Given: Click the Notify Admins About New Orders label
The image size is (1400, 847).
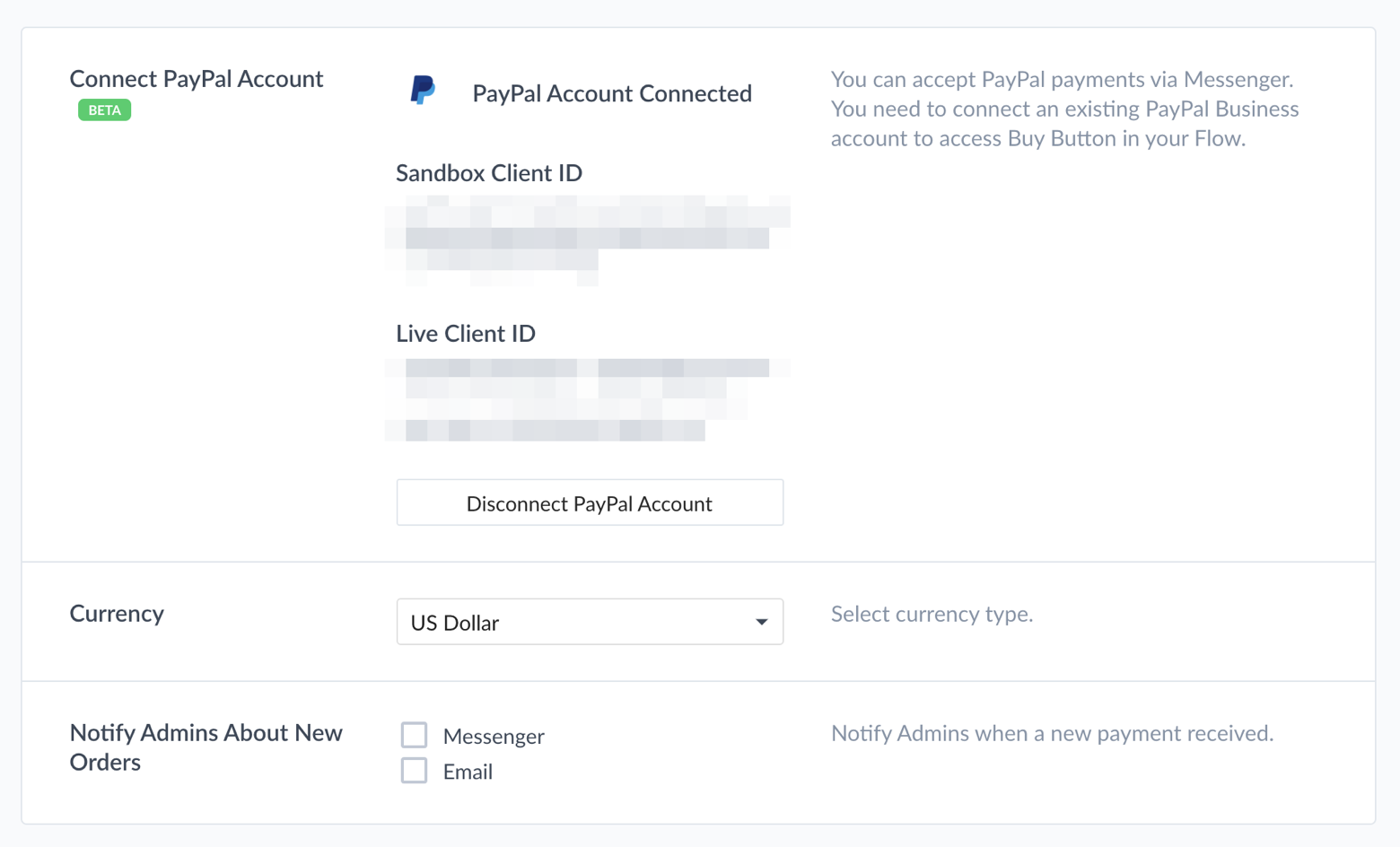Looking at the screenshot, I should click(x=206, y=747).
